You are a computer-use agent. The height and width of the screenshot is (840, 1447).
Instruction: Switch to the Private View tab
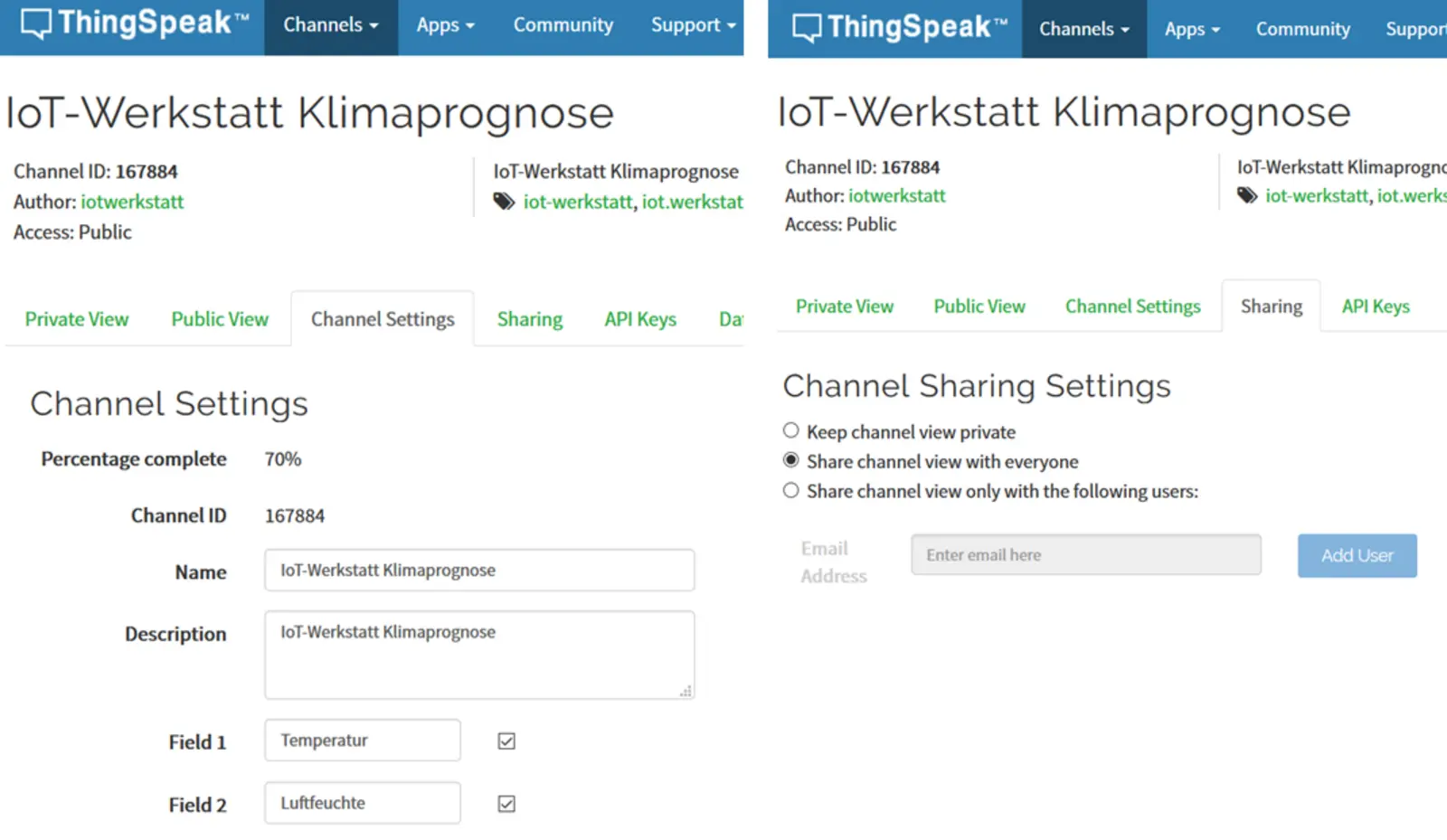[x=77, y=318]
